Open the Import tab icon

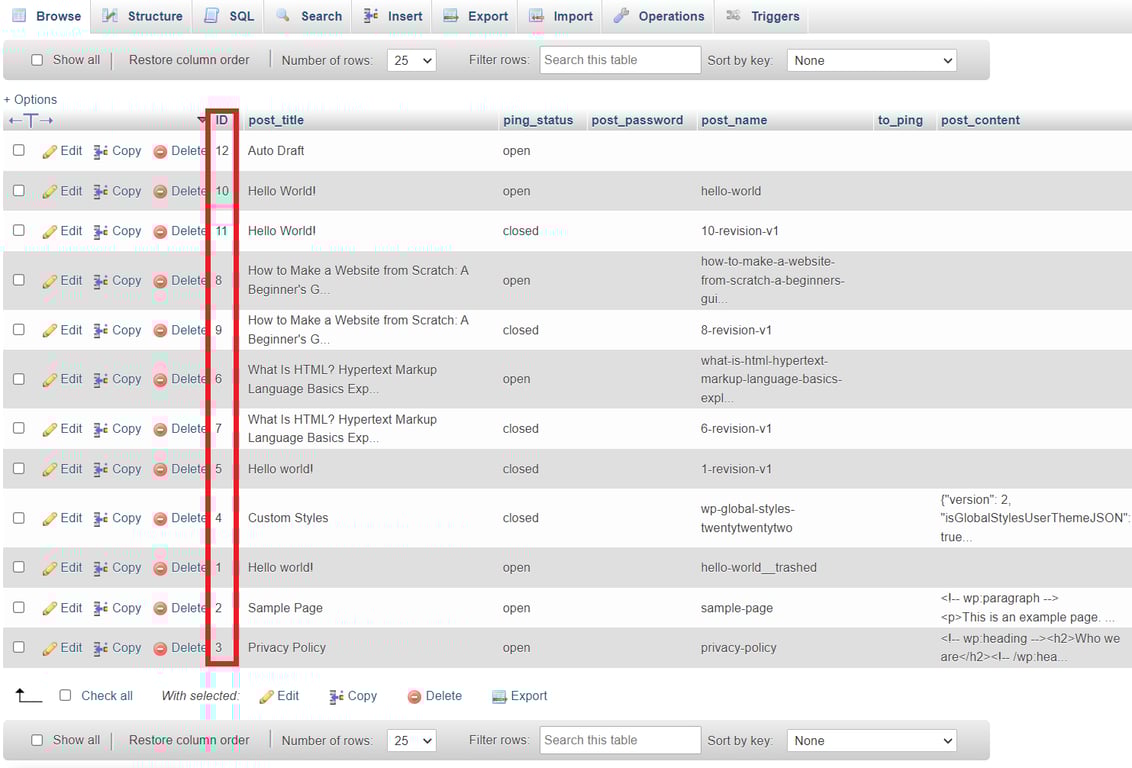coord(539,16)
